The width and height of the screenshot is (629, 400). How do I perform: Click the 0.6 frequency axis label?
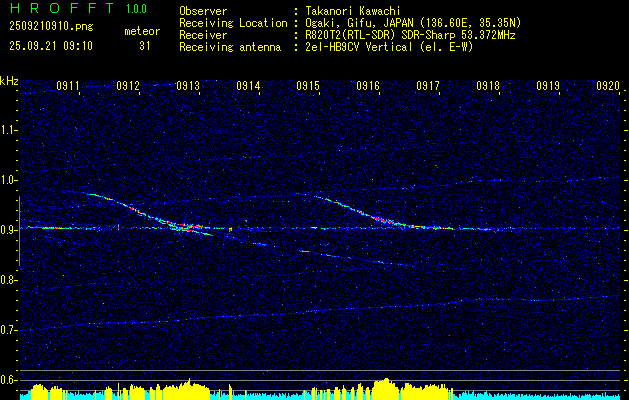(x=9, y=380)
